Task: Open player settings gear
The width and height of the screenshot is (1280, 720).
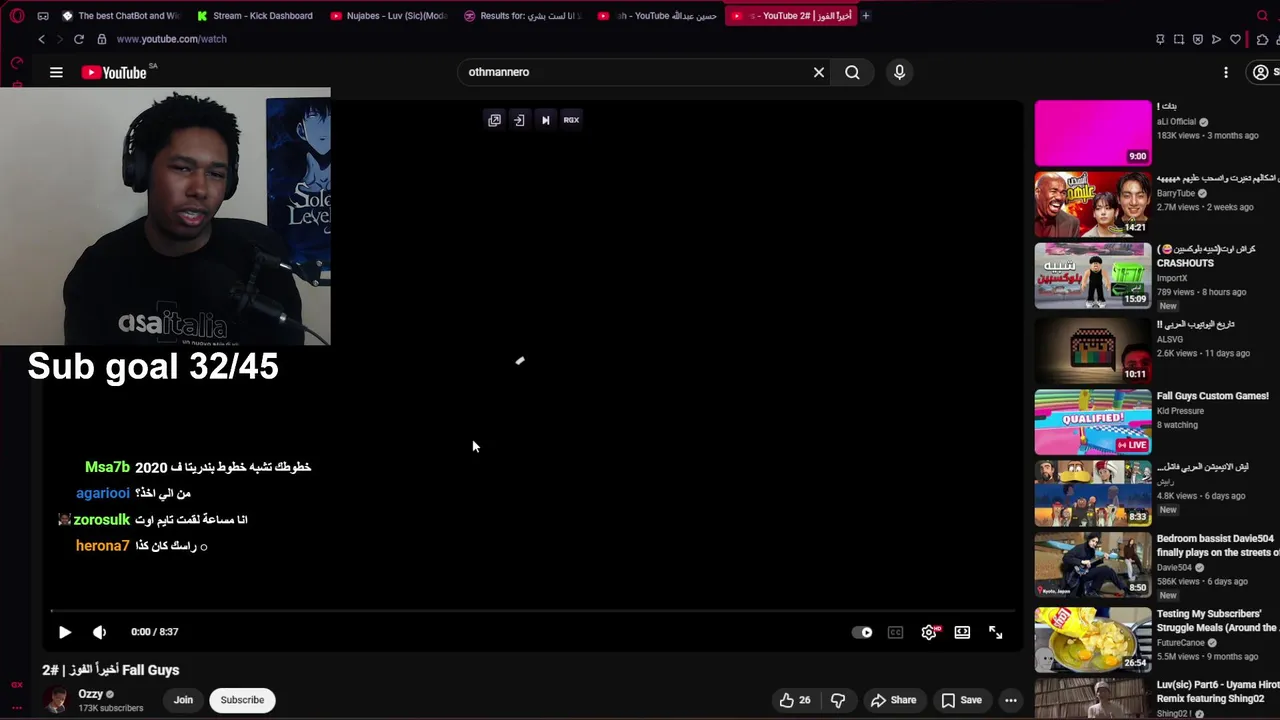Action: point(929,632)
